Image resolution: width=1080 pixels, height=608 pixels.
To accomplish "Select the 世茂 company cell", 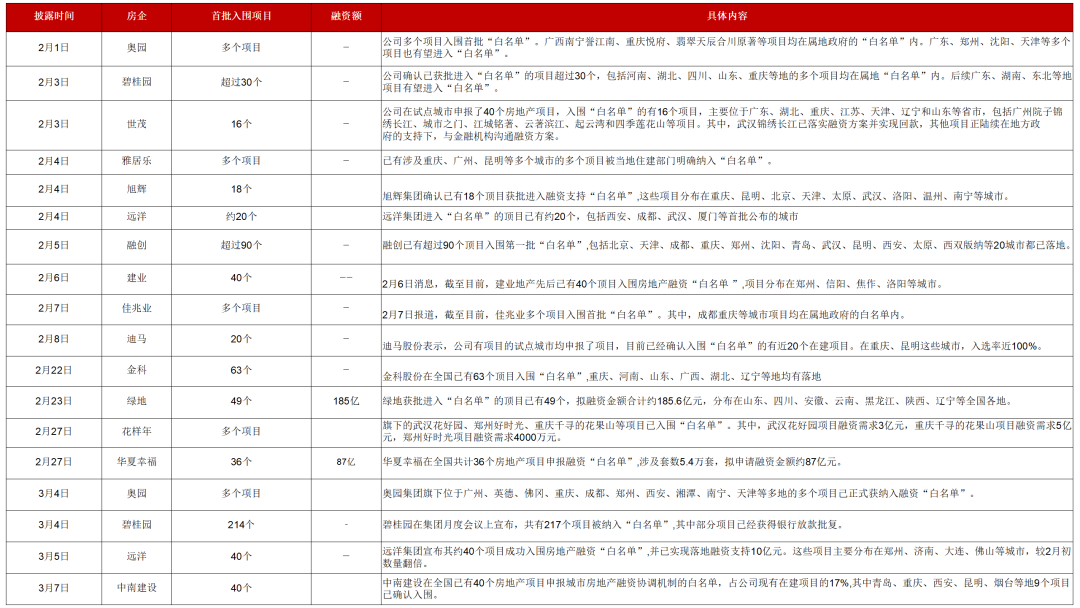I will tap(136, 124).
